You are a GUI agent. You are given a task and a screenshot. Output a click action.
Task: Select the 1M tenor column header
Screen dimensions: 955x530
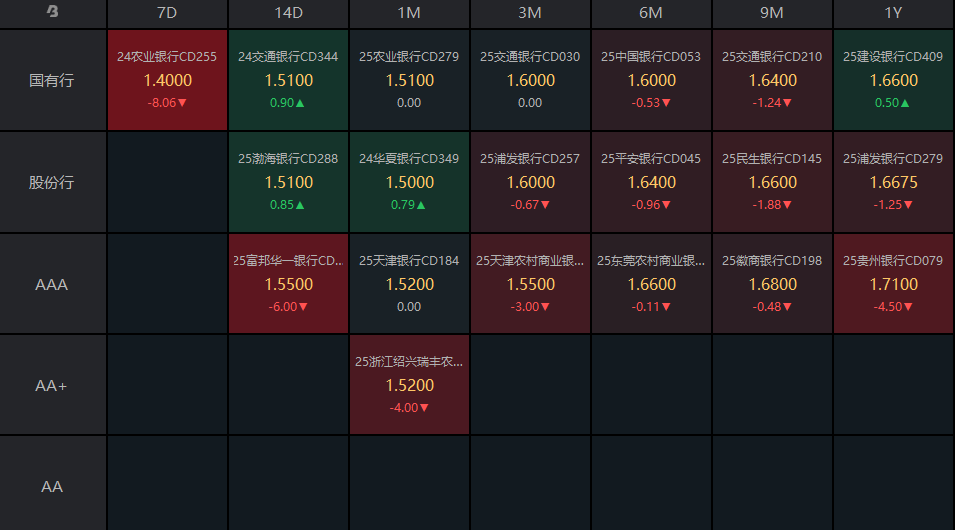(409, 13)
